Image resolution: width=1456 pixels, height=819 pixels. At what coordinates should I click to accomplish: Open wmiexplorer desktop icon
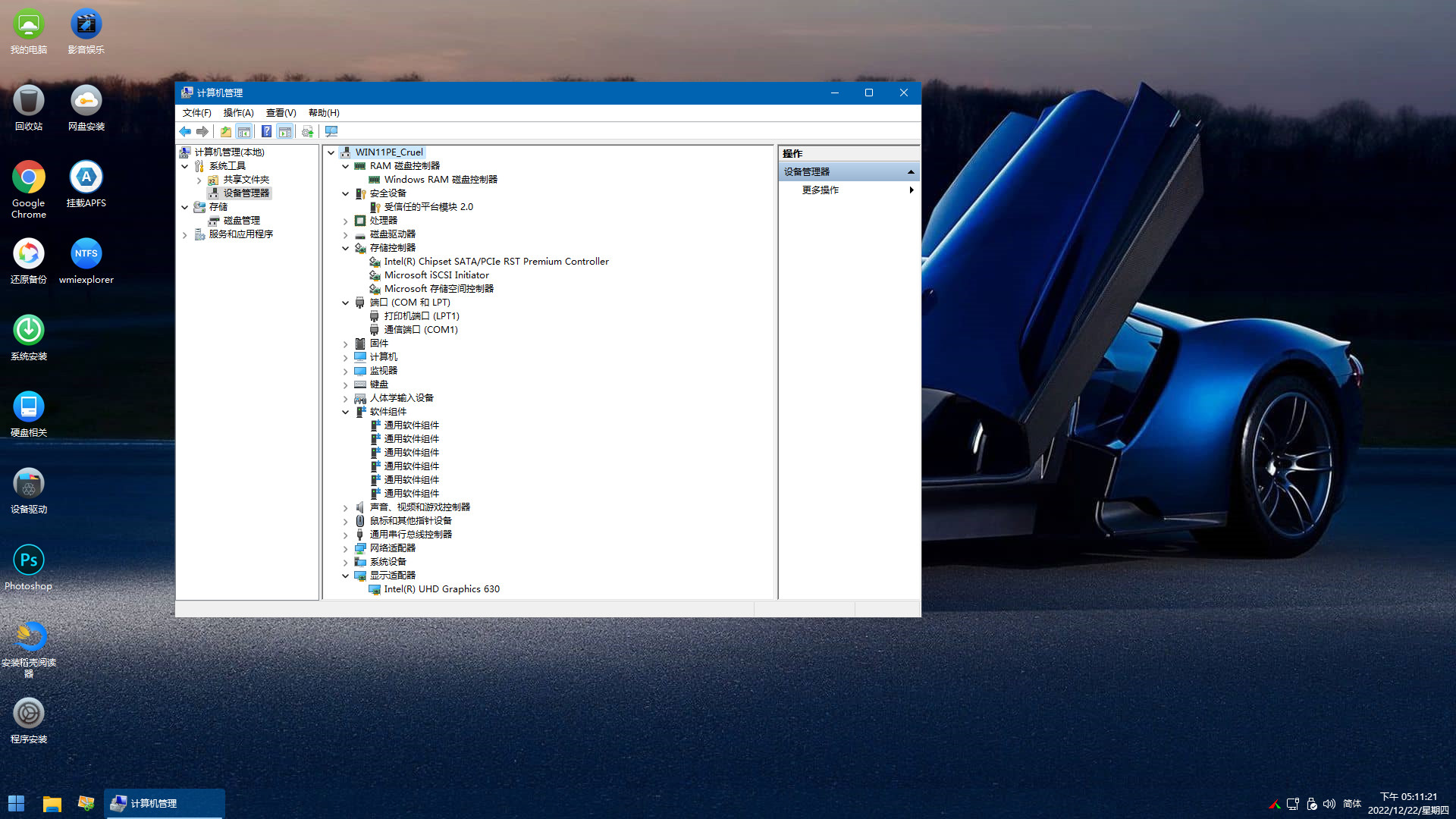pyautogui.click(x=86, y=262)
